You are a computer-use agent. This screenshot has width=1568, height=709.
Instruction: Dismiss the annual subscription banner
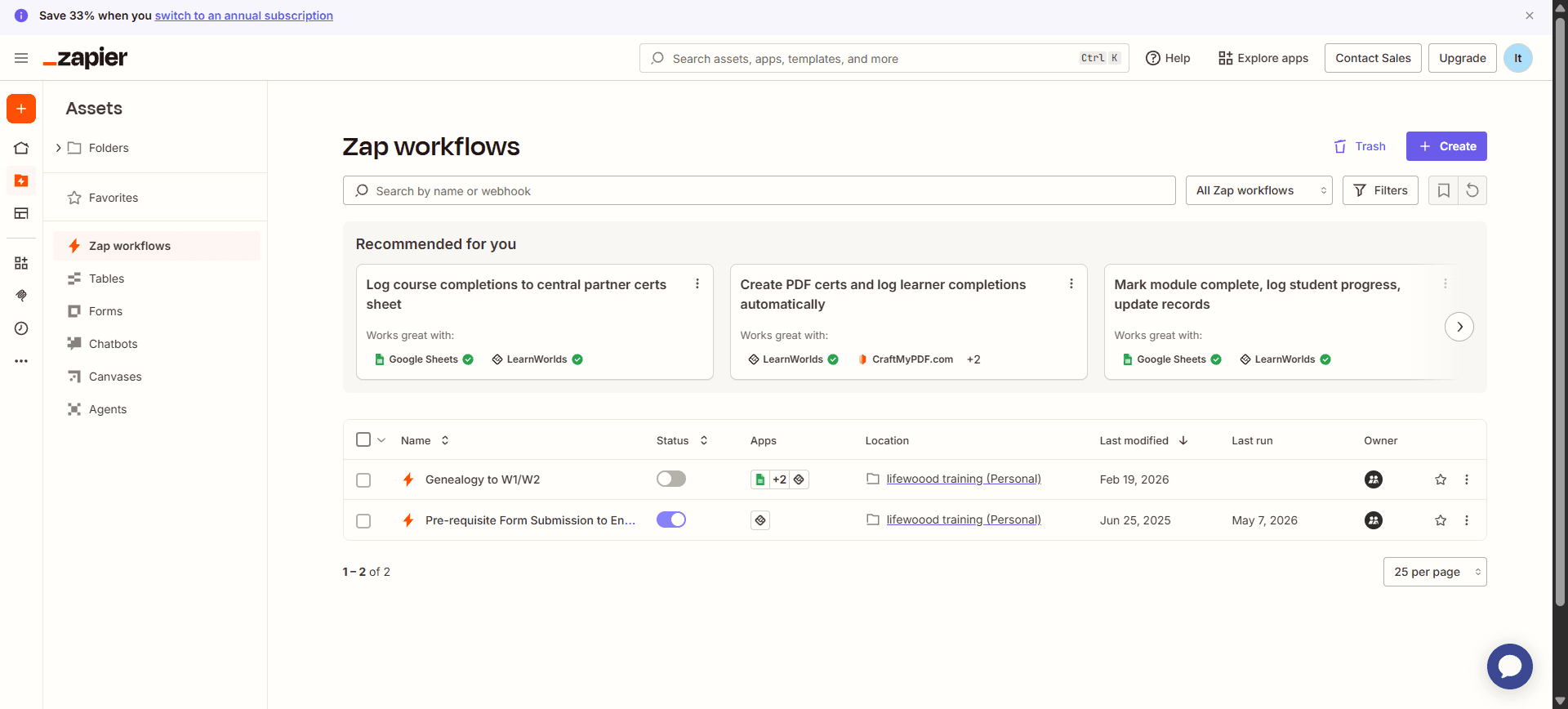1530,16
